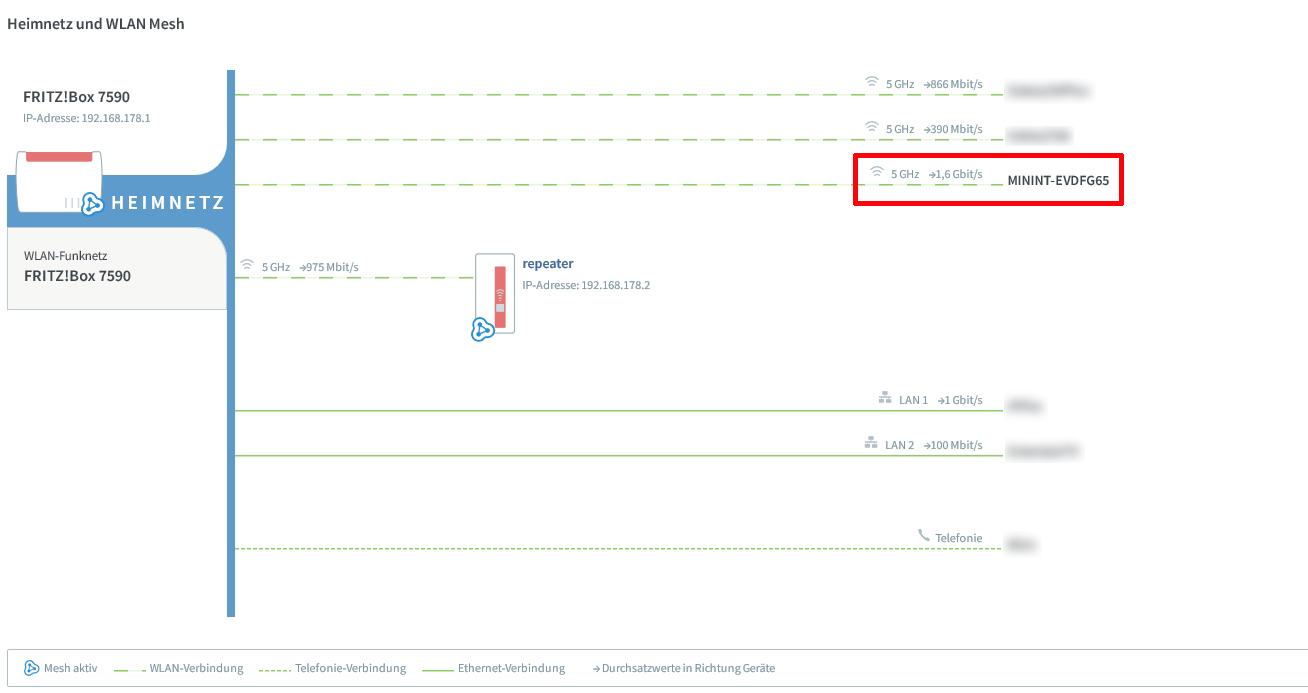Screen dimensions: 1308x693
Task: Click the 5 GHz →390 Mbit/s throughput text
Action: coord(934,129)
